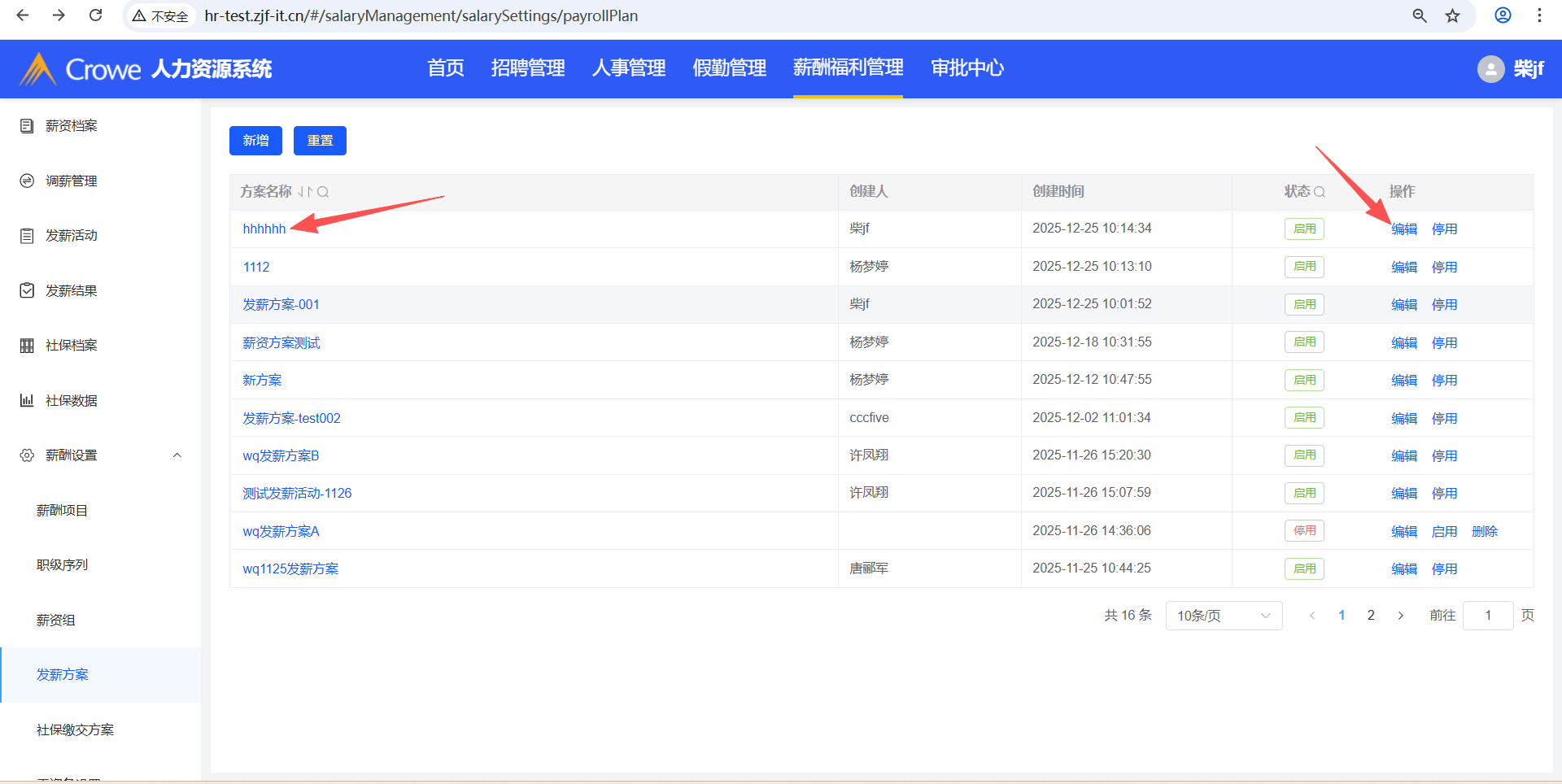This screenshot has height=784, width=1562.
Task: Open the 状态 column filter search icon
Action: click(x=1320, y=192)
